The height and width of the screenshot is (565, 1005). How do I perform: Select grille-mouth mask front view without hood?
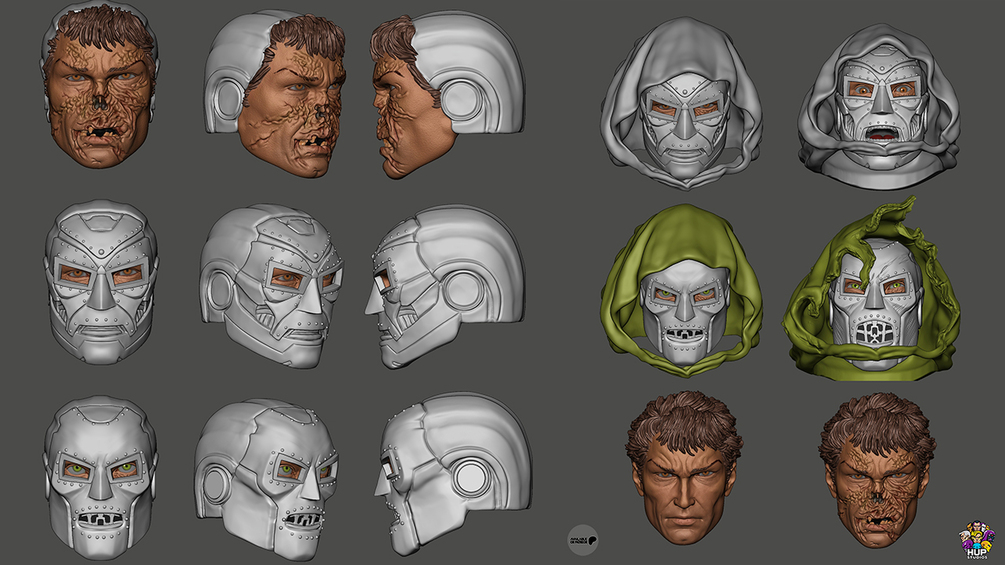pyautogui.click(x=101, y=478)
